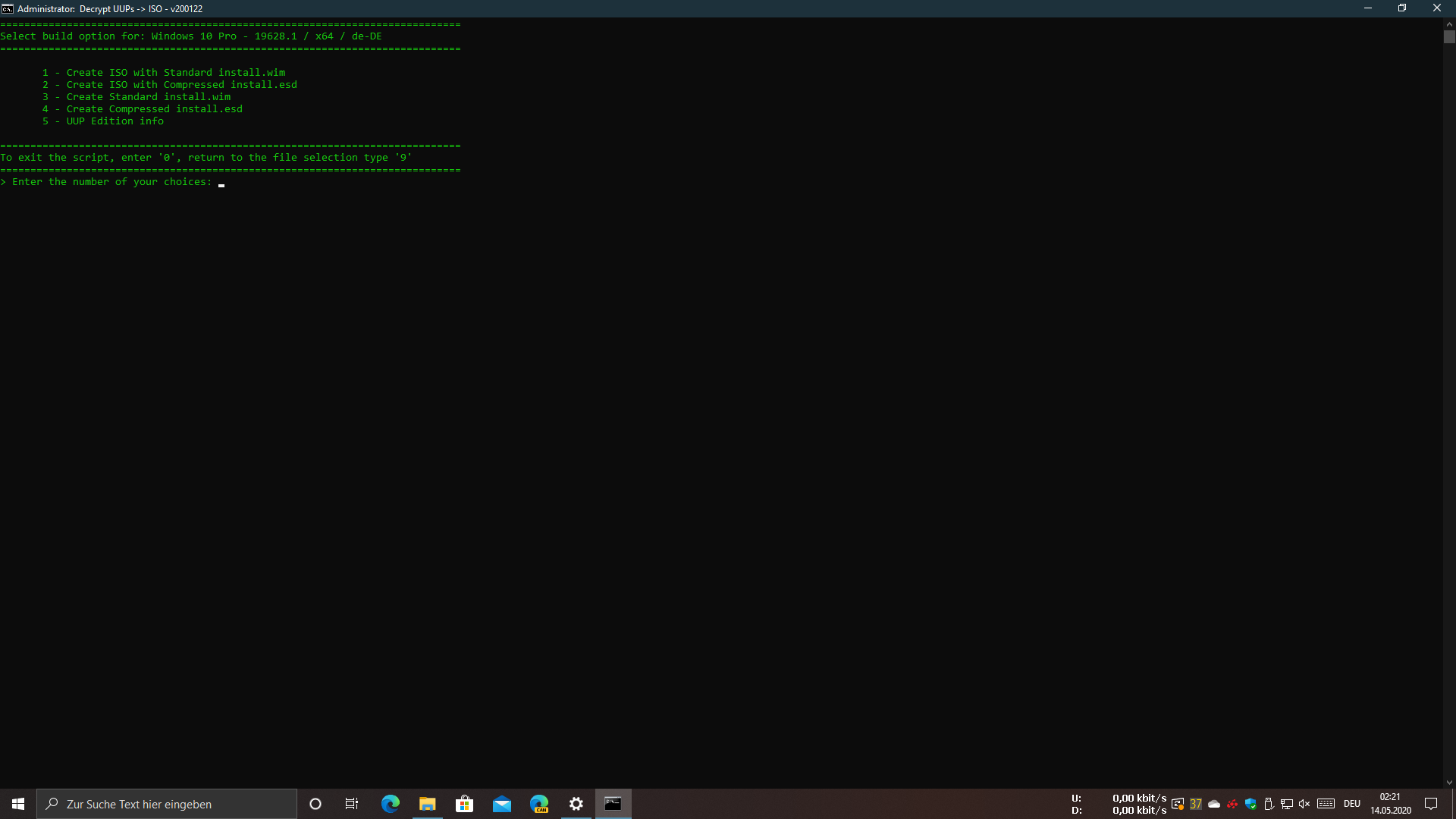The width and height of the screenshot is (1456, 819).
Task: Open Cortana circle icon
Action: (315, 804)
